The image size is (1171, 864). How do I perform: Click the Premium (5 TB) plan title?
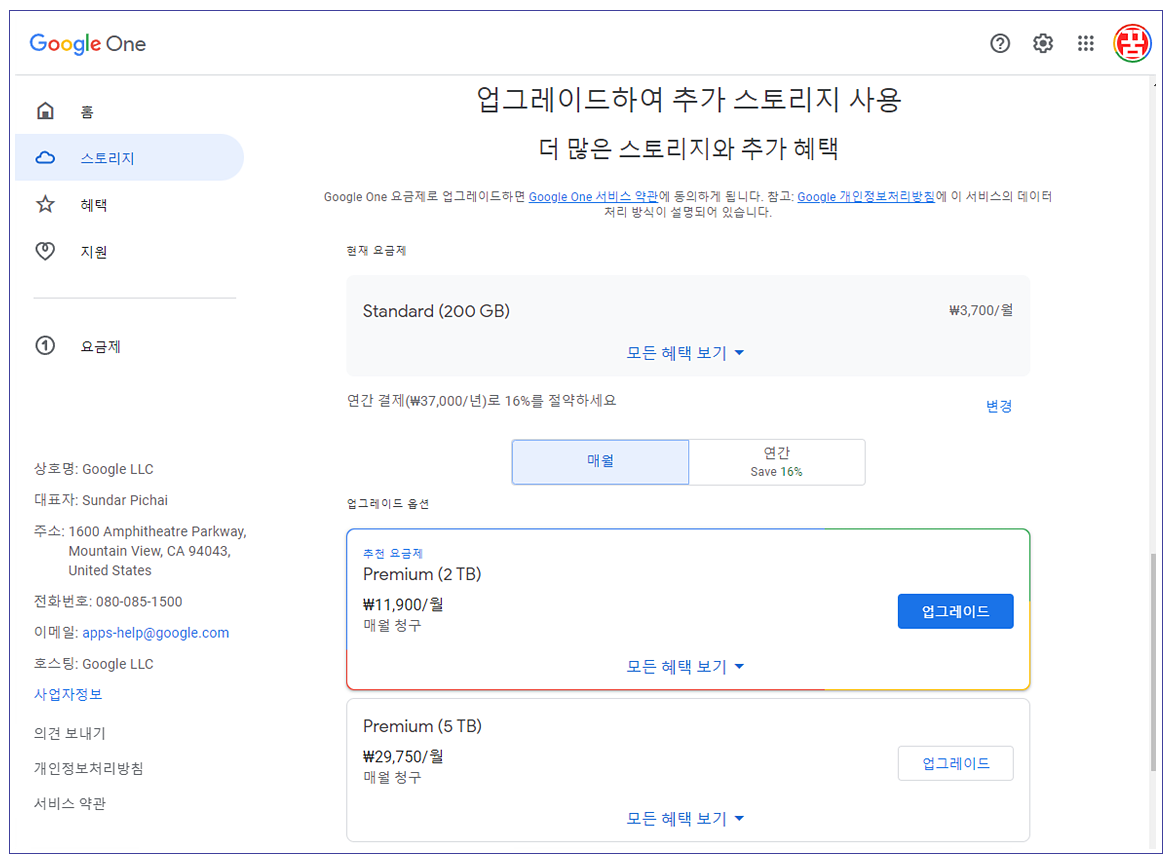click(x=422, y=726)
